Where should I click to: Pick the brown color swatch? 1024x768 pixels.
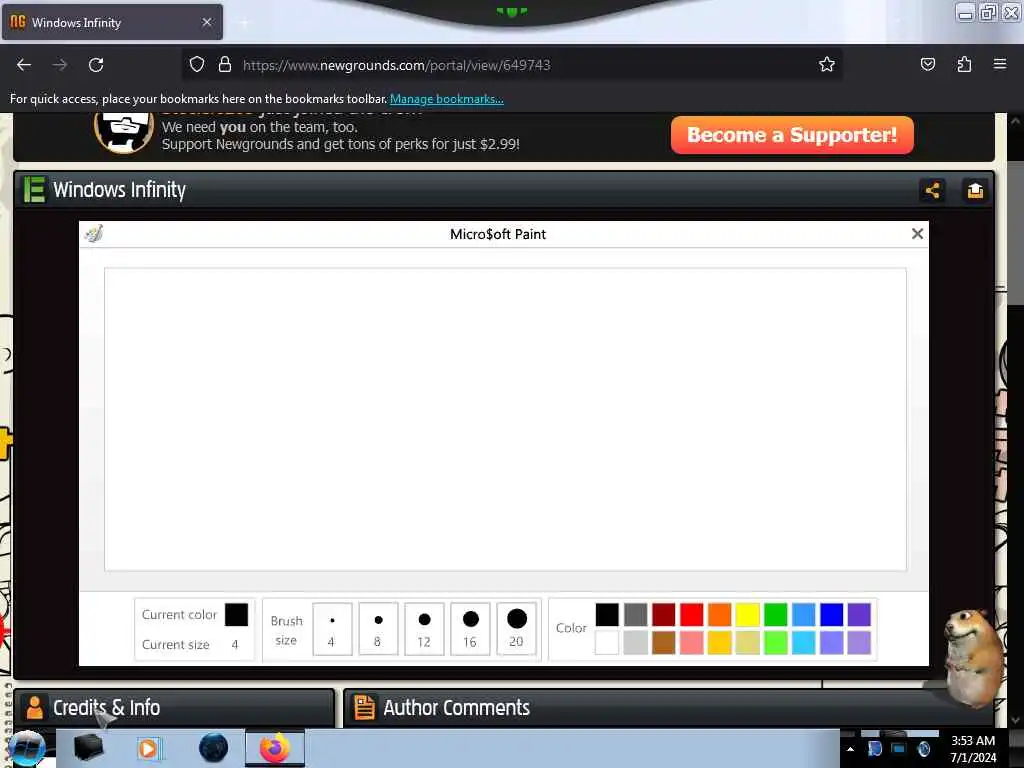[664, 643]
